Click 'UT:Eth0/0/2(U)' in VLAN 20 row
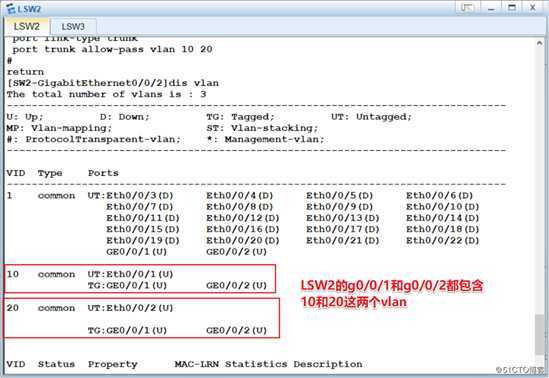 131,308
